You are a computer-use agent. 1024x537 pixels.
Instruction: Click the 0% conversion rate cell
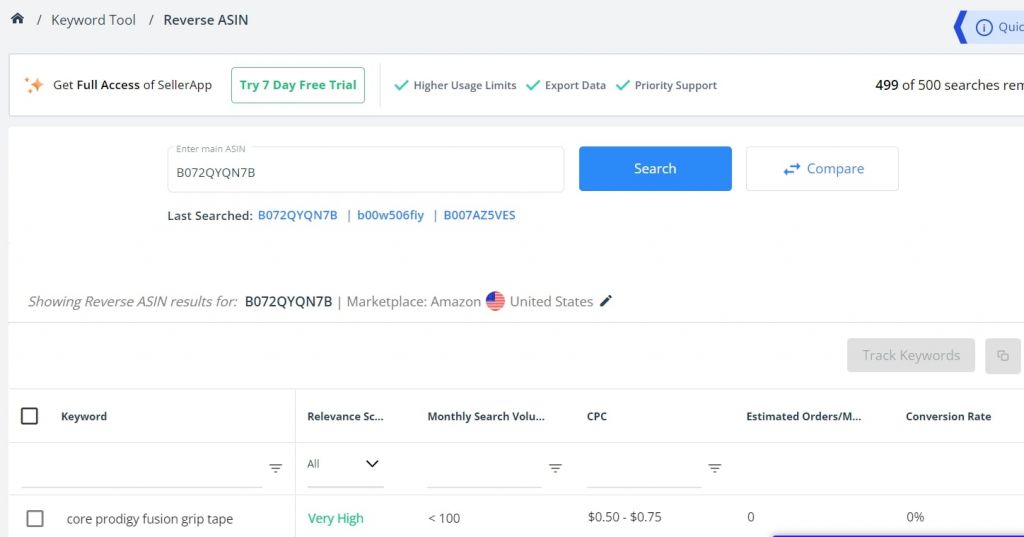[x=915, y=517]
